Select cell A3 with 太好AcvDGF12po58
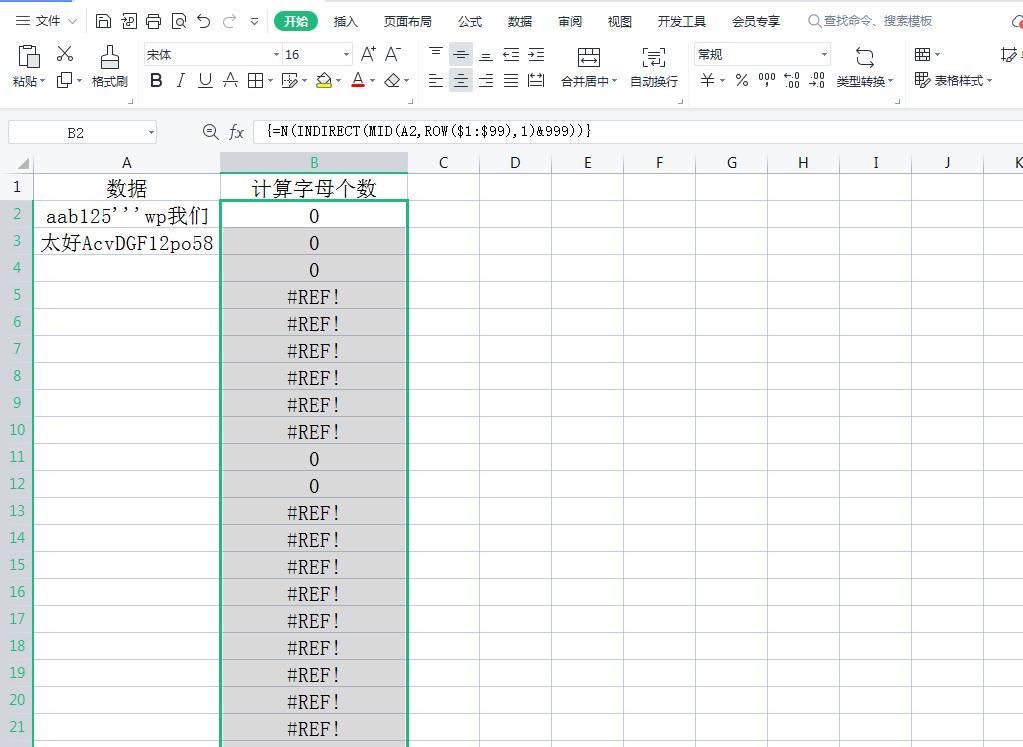 (127, 243)
